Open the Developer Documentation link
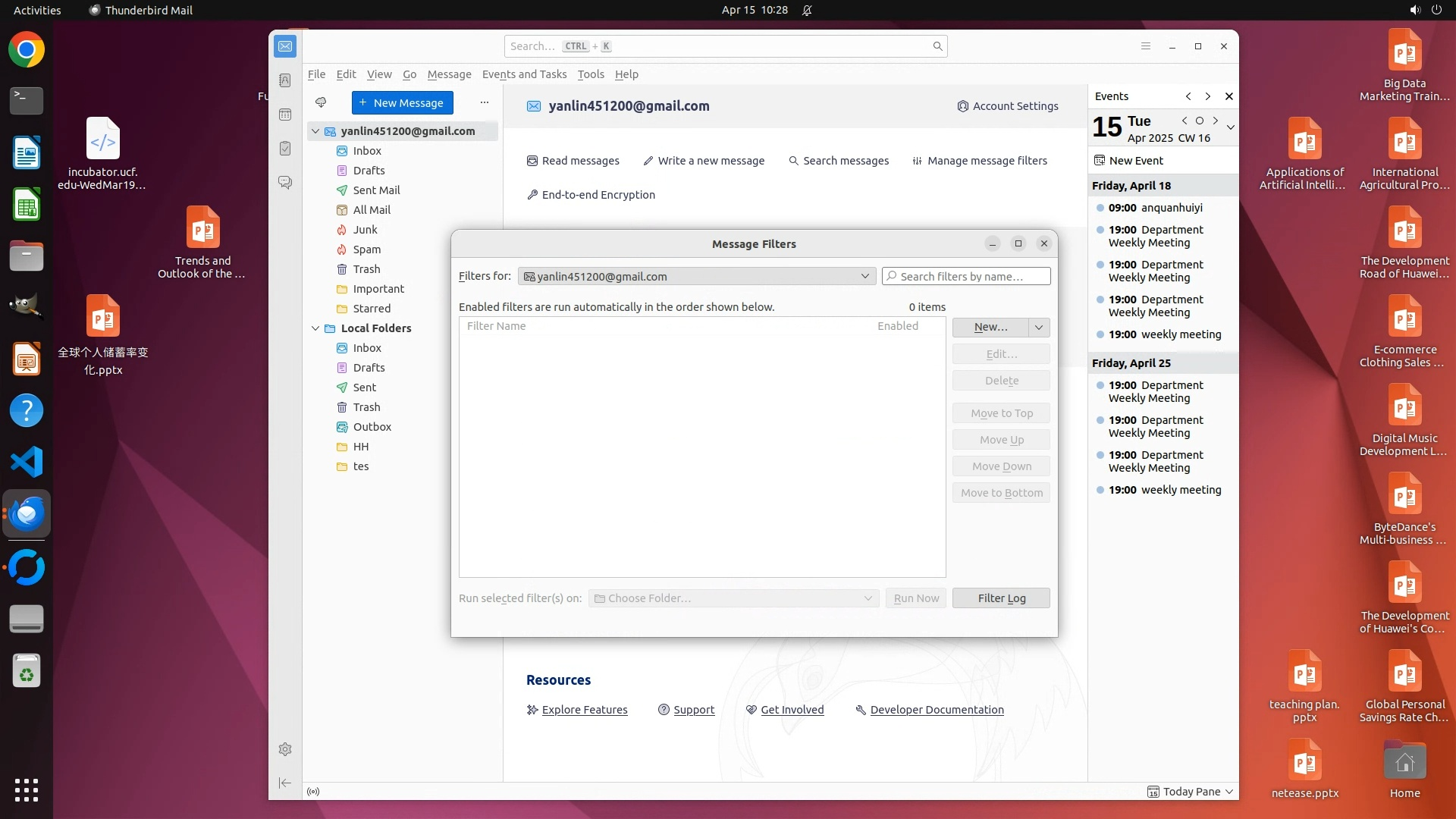 pyautogui.click(x=937, y=710)
